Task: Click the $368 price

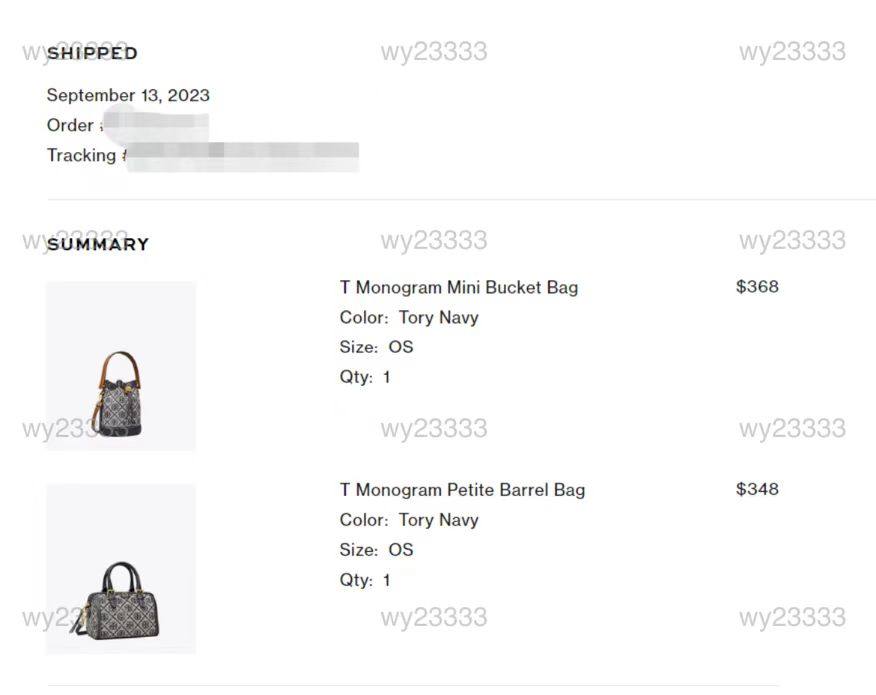Action: (x=757, y=287)
